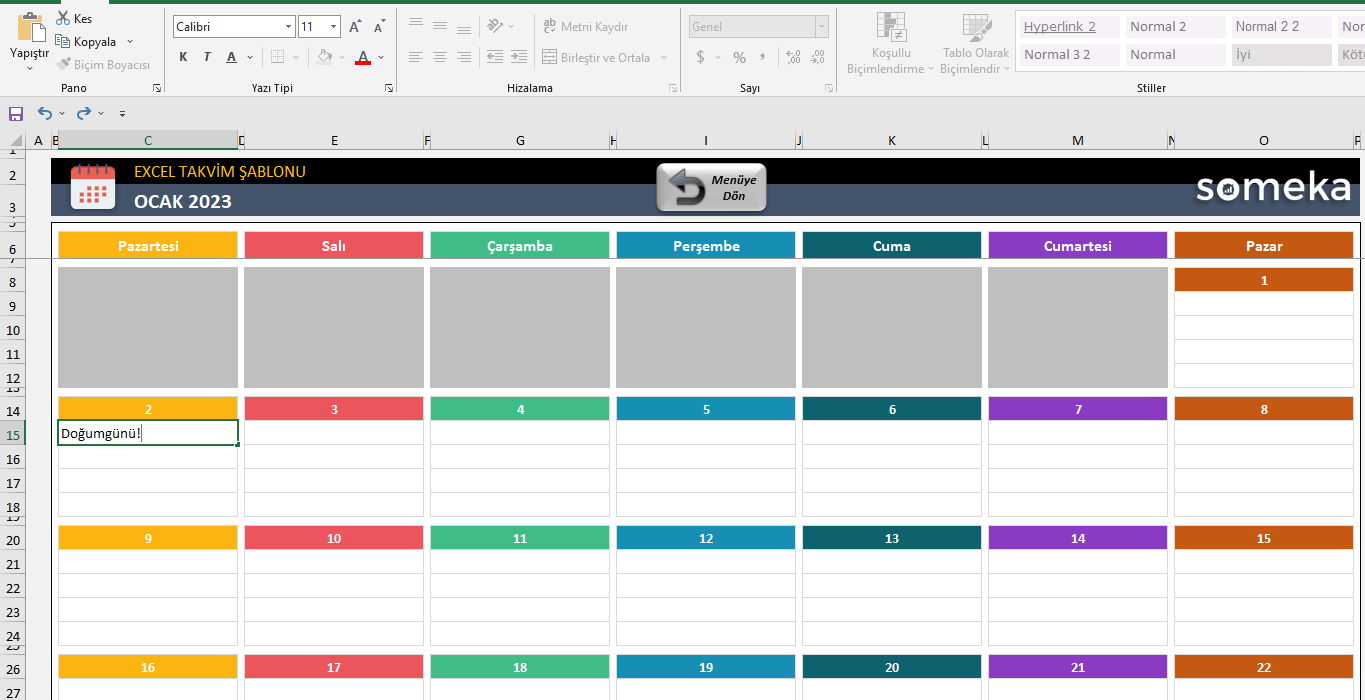The image size is (1365, 700).
Task: Toggle bold formatting with the K button
Action: pos(183,57)
